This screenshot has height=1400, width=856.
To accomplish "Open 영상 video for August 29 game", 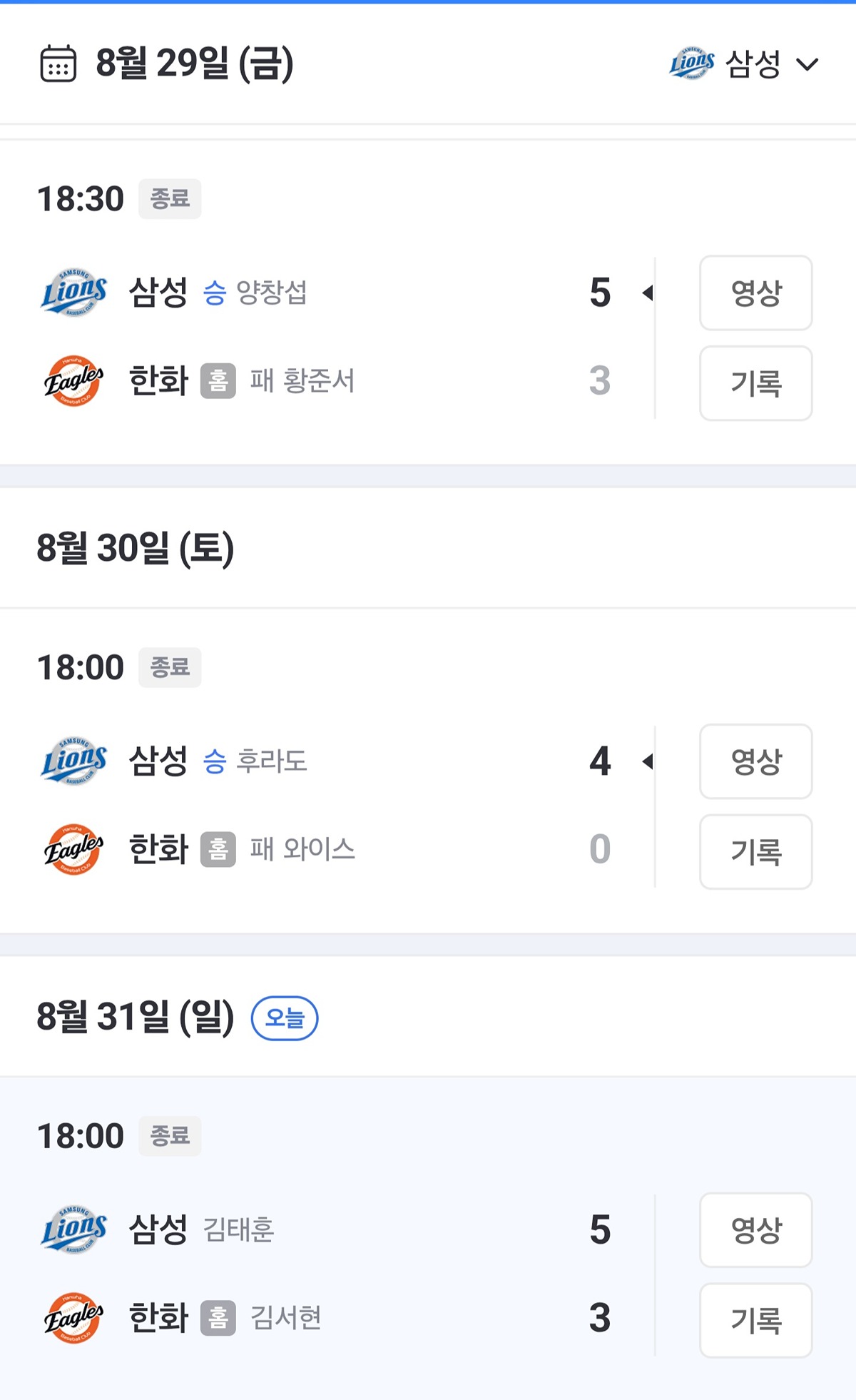I will click(x=755, y=293).
